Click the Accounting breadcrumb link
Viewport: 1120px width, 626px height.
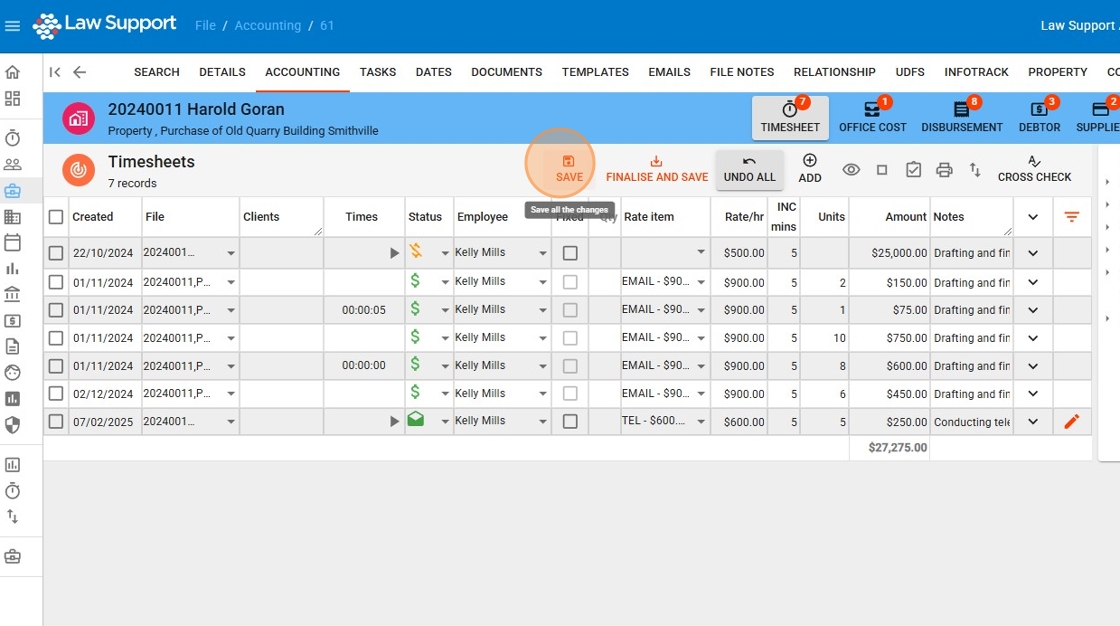[268, 26]
